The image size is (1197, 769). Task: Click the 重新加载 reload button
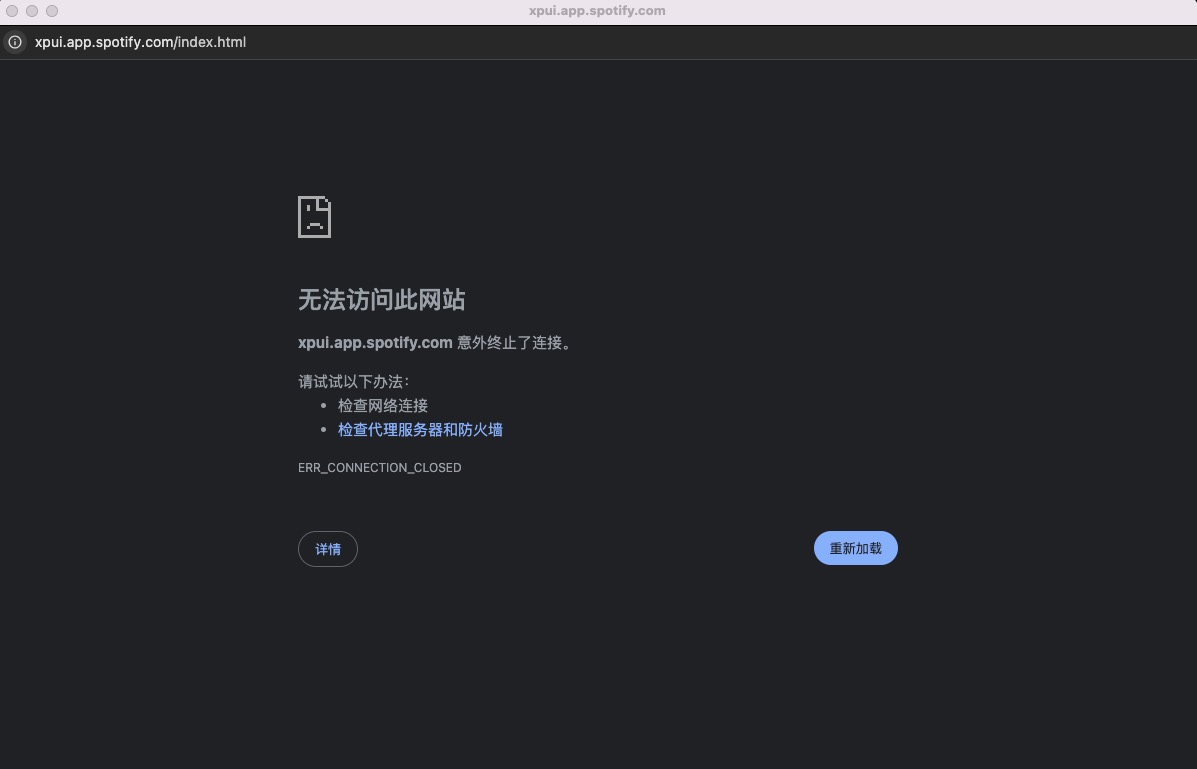coord(856,548)
